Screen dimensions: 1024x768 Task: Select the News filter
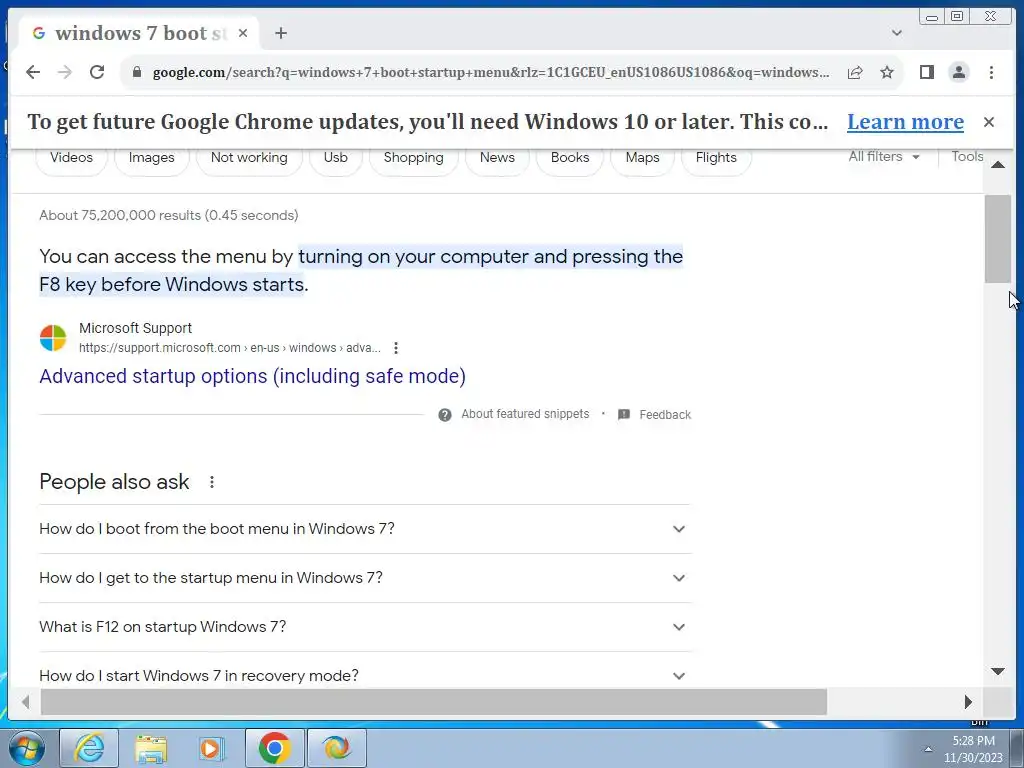pos(497,157)
